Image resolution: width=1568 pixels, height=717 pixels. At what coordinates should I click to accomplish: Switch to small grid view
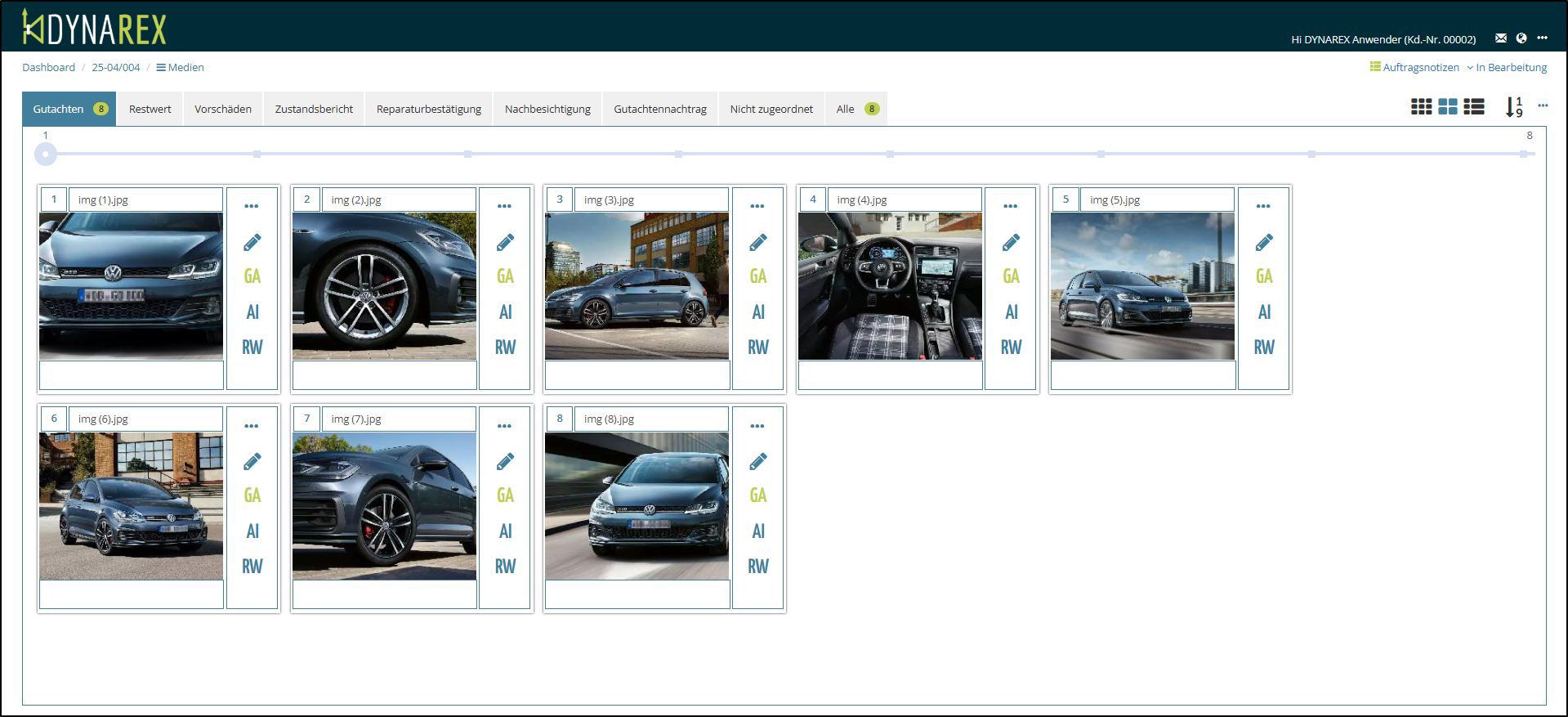(1421, 107)
